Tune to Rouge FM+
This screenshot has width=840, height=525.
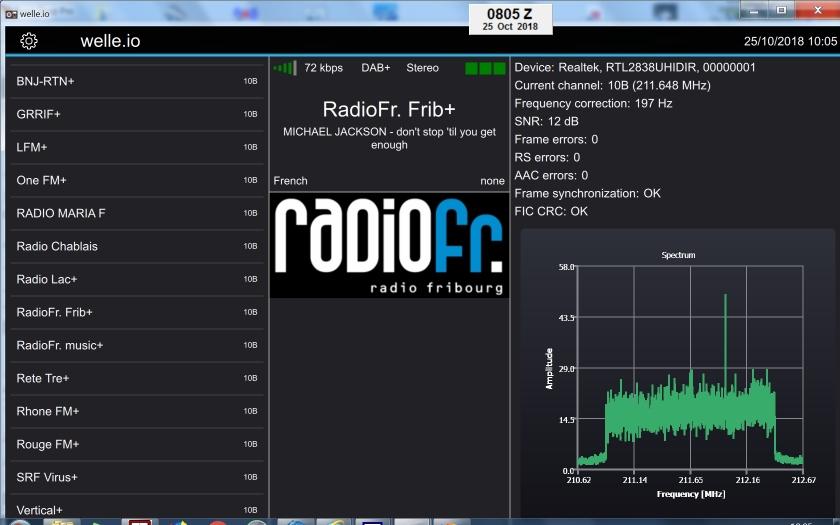click(137, 444)
